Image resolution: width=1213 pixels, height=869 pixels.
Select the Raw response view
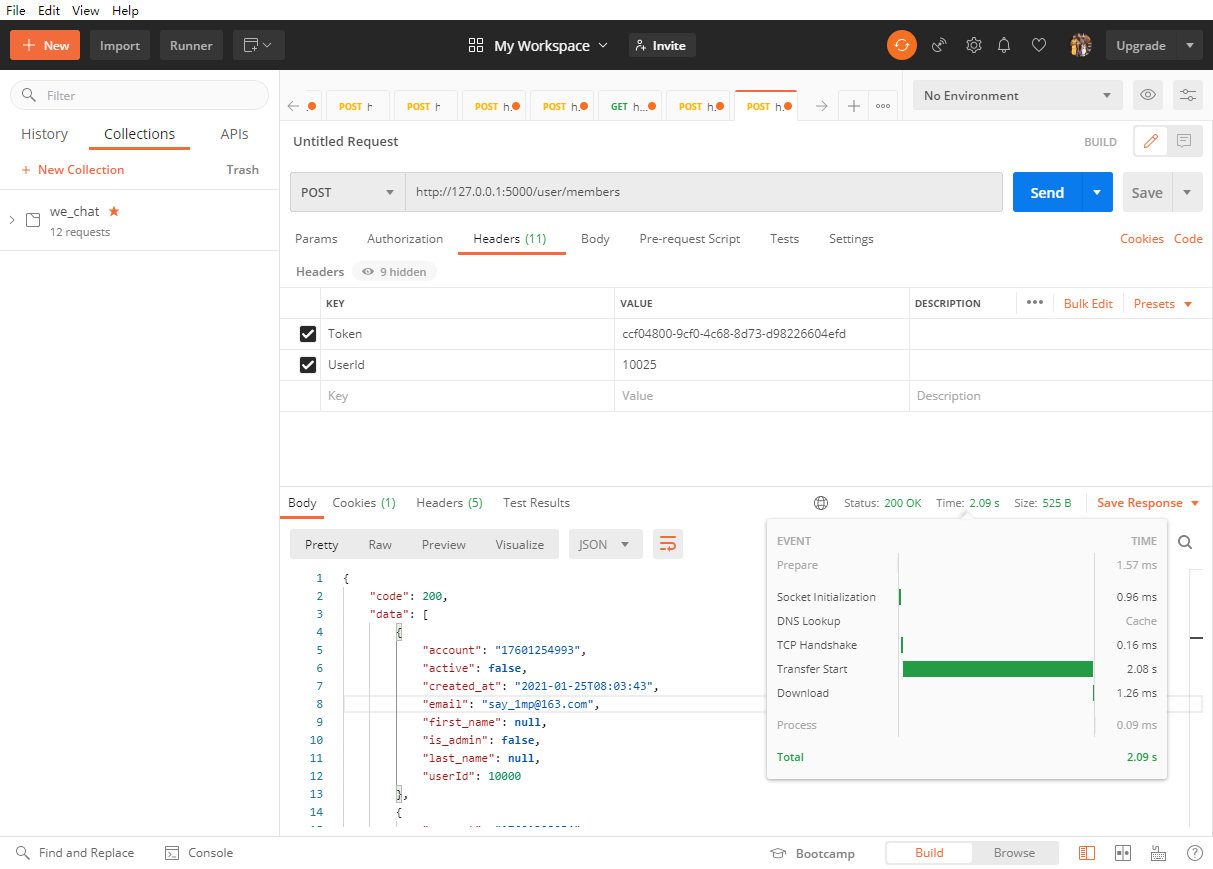click(380, 544)
